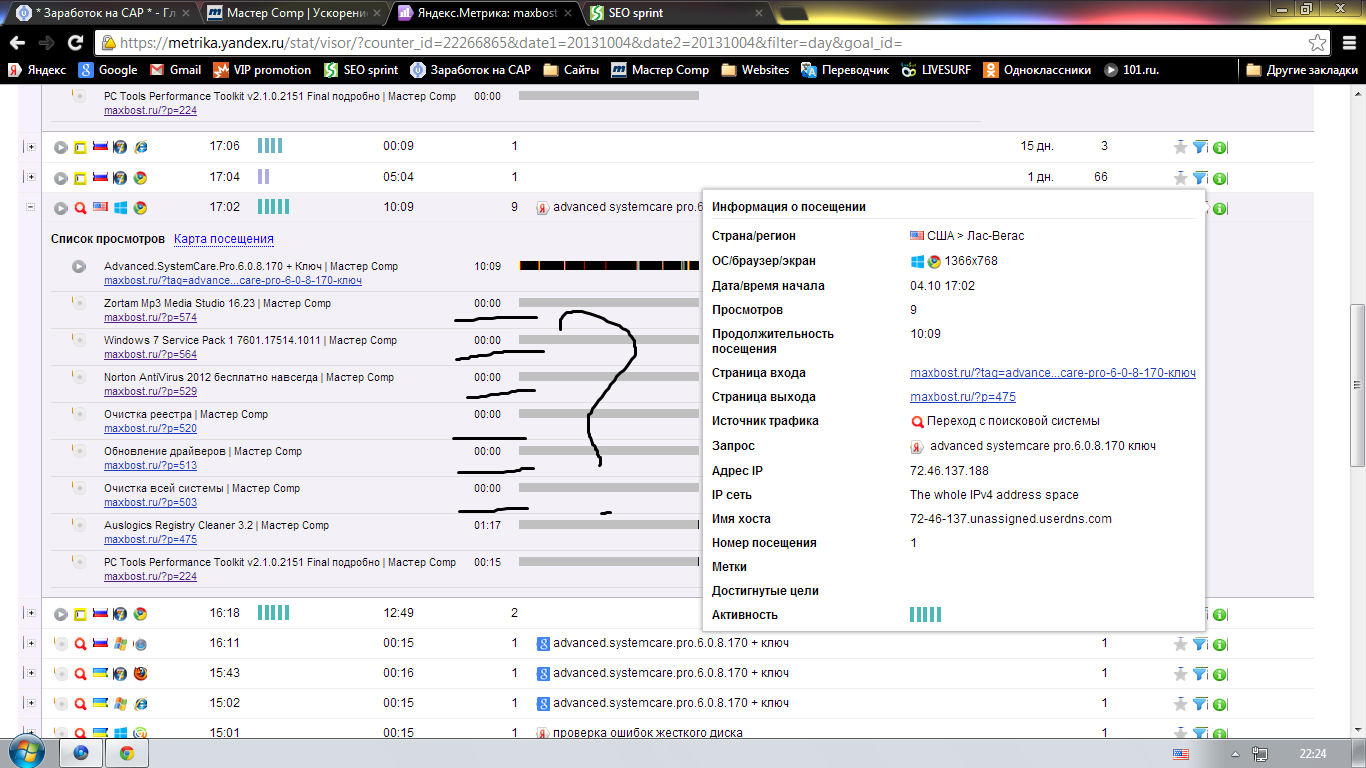Expand the 15:02 visit row
This screenshot has width=1366, height=768.
30,704
